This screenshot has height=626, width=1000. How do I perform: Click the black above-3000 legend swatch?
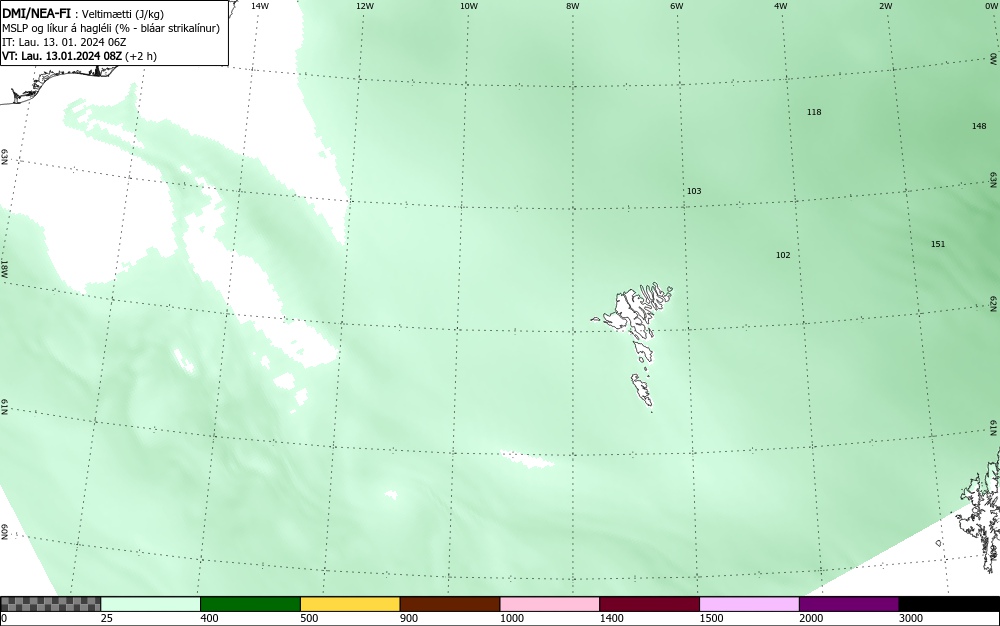(x=949, y=604)
